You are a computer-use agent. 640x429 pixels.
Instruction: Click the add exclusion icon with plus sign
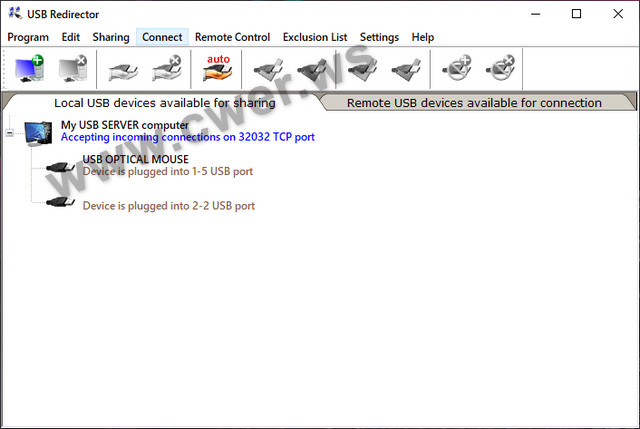point(458,69)
